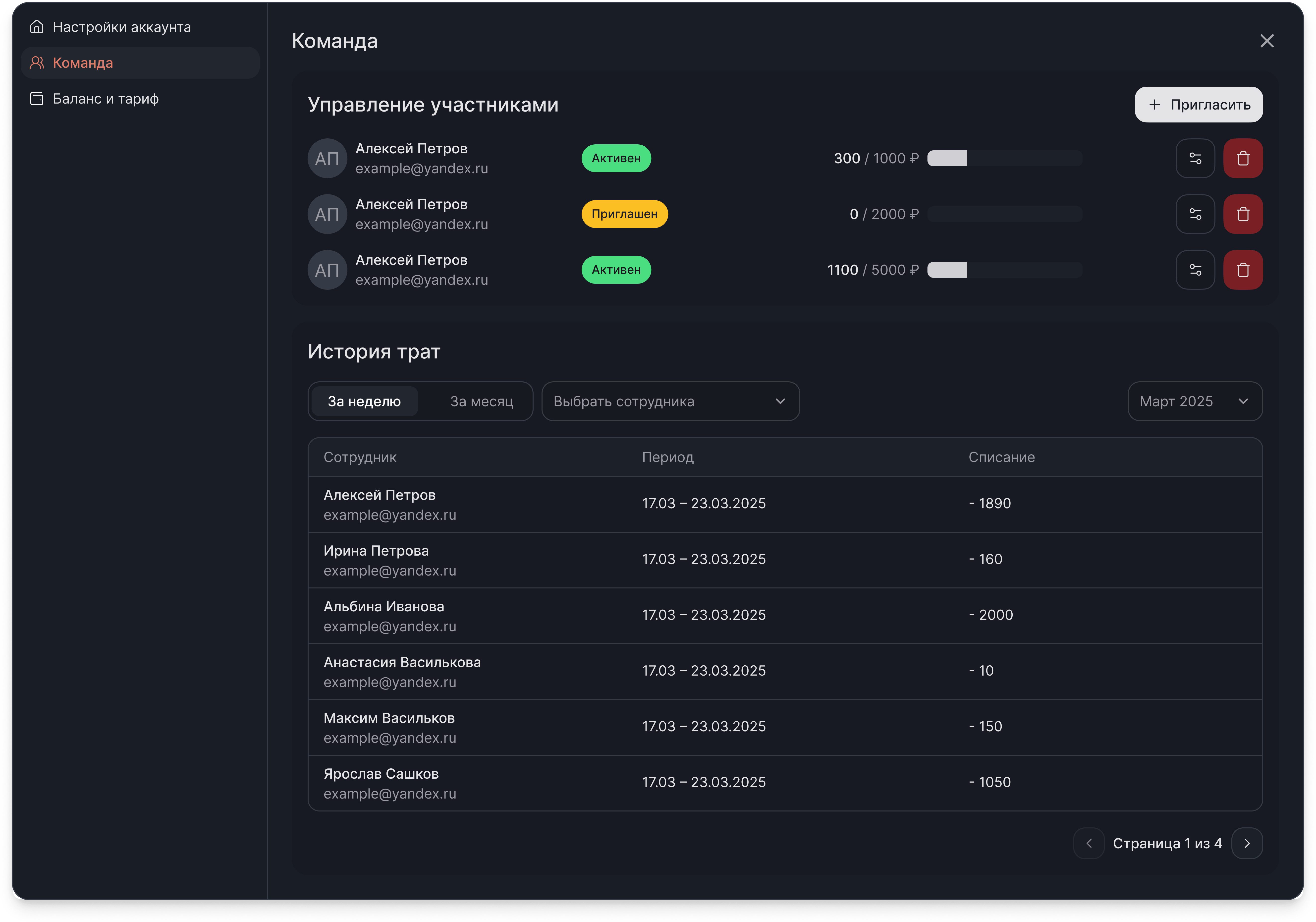Click the period in Альбина Иванова's row
The image size is (1316, 922).
pyautogui.click(x=703, y=615)
